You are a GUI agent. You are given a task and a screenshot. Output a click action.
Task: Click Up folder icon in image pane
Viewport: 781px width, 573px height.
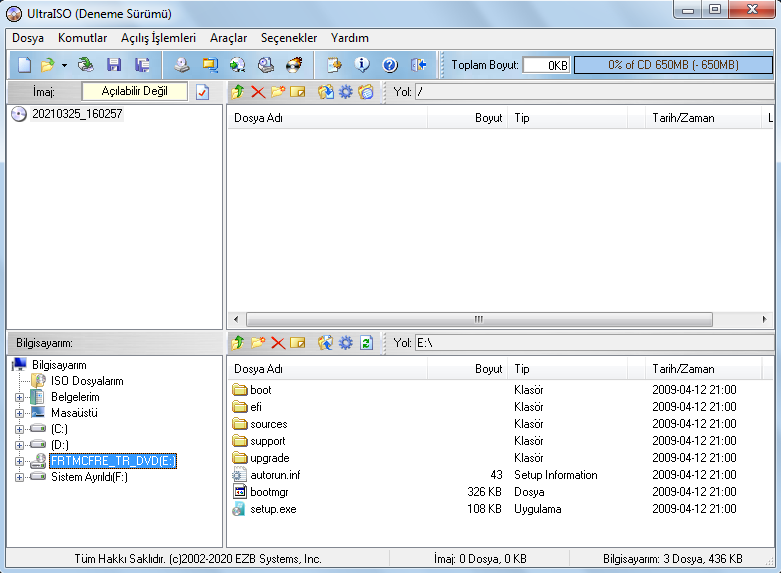pos(238,92)
